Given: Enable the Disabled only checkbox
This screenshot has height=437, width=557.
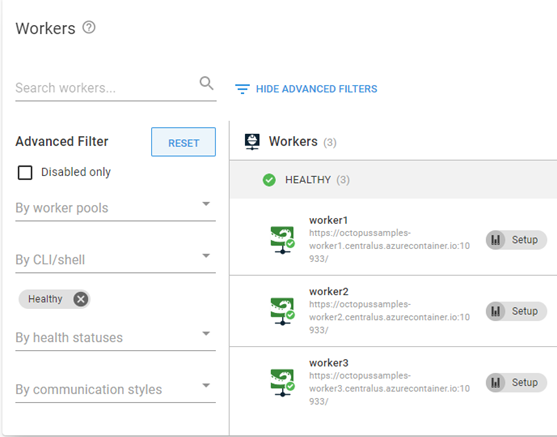Looking at the screenshot, I should [25, 173].
